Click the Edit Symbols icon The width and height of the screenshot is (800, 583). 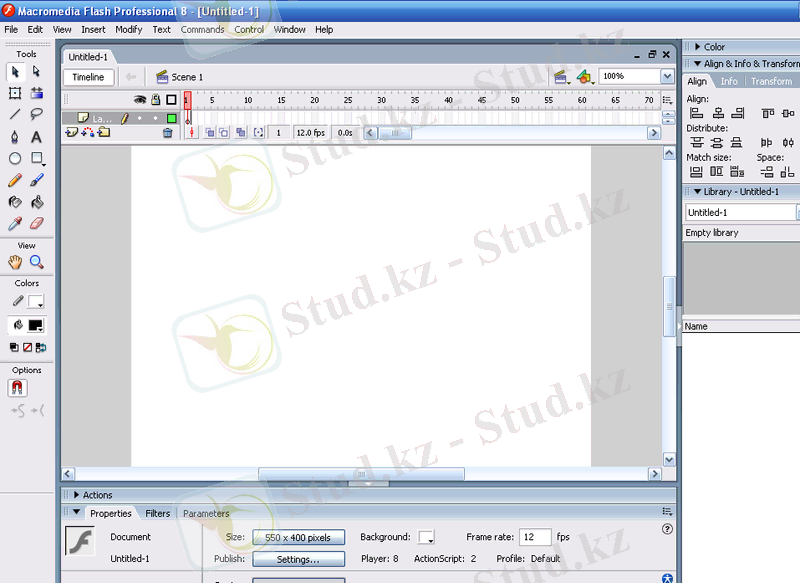[585, 77]
